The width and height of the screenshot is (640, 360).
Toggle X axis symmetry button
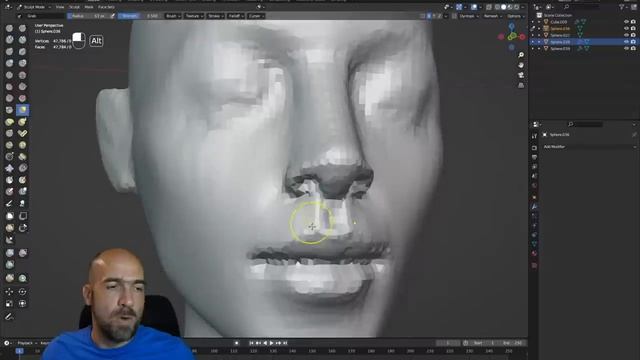point(429,16)
